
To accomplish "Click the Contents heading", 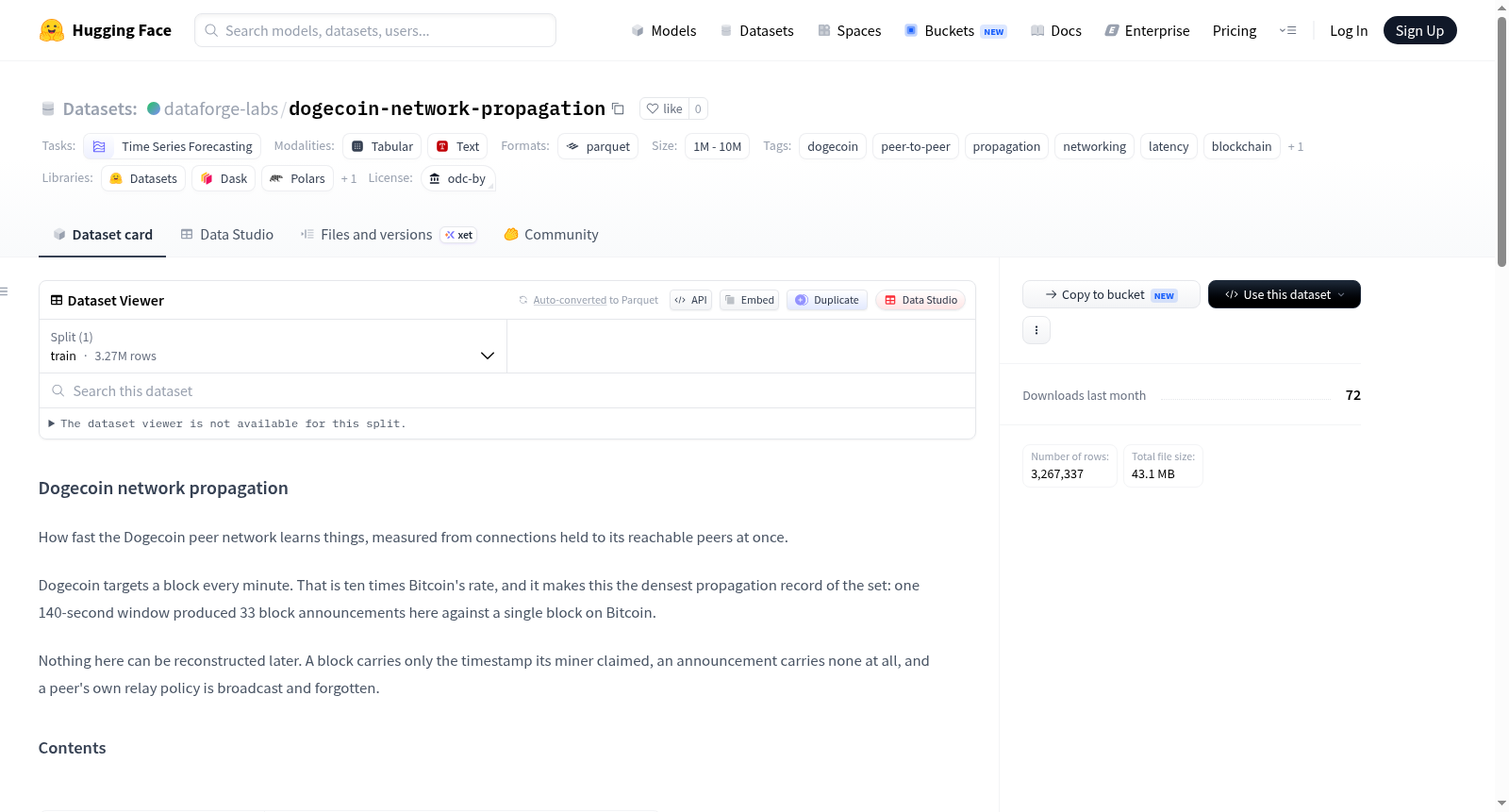I will tap(73, 748).
